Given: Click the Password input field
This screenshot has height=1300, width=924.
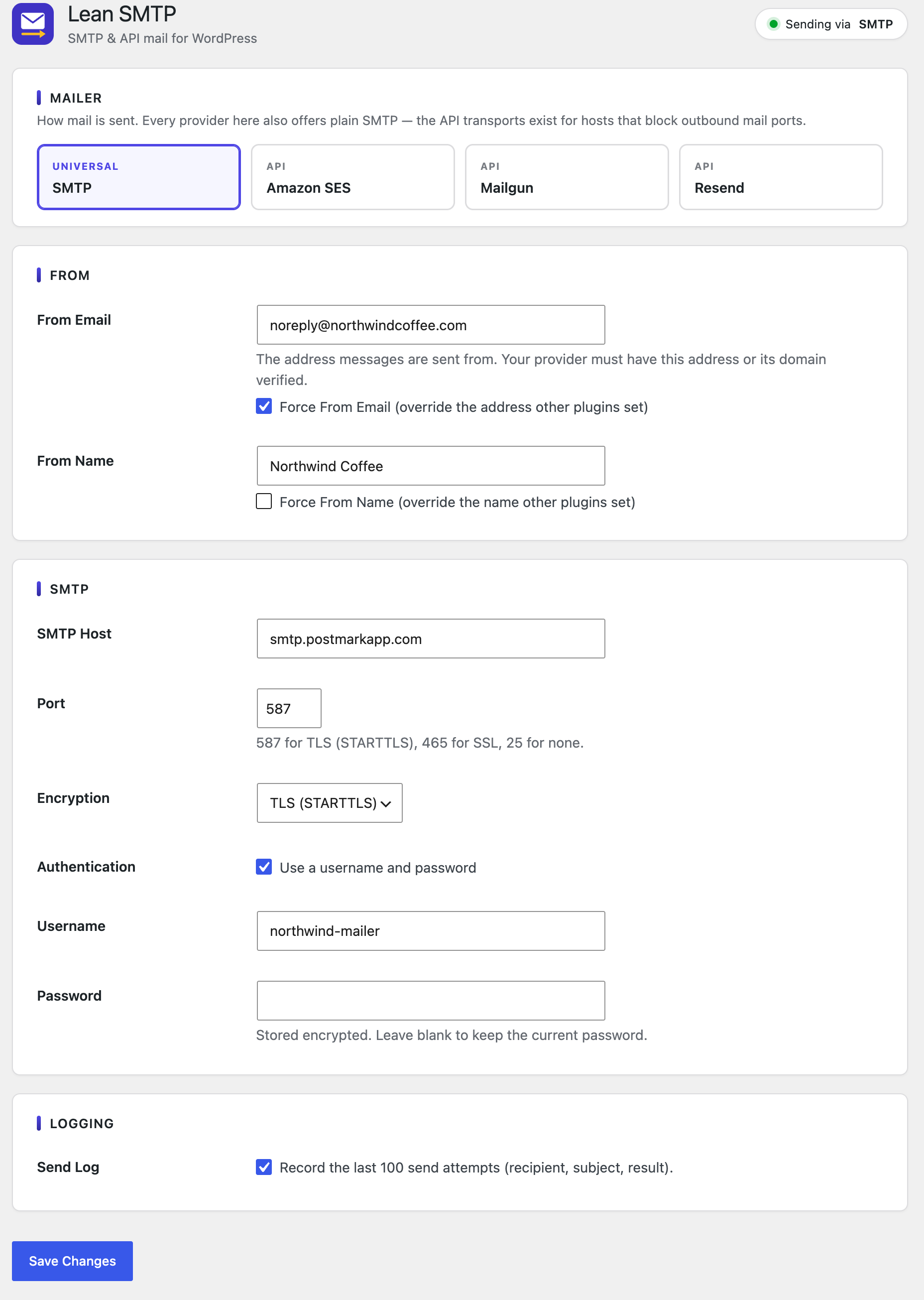Looking at the screenshot, I should (x=431, y=1000).
